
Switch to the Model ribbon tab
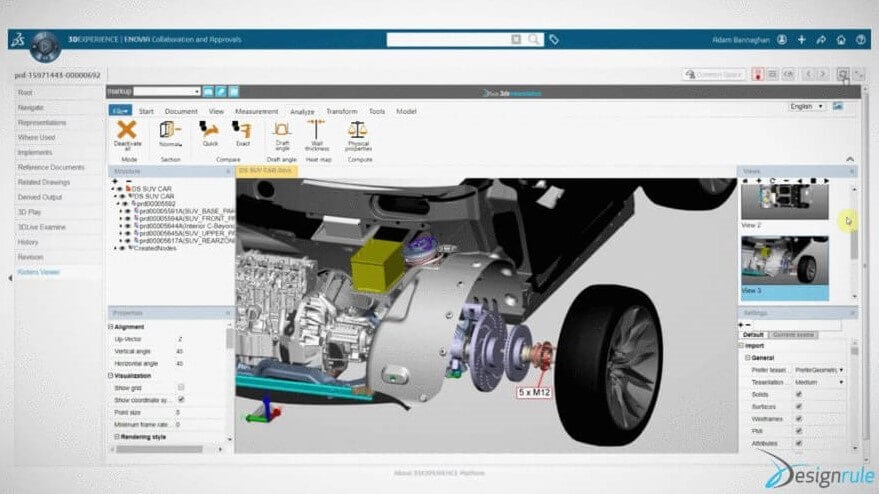coord(406,112)
